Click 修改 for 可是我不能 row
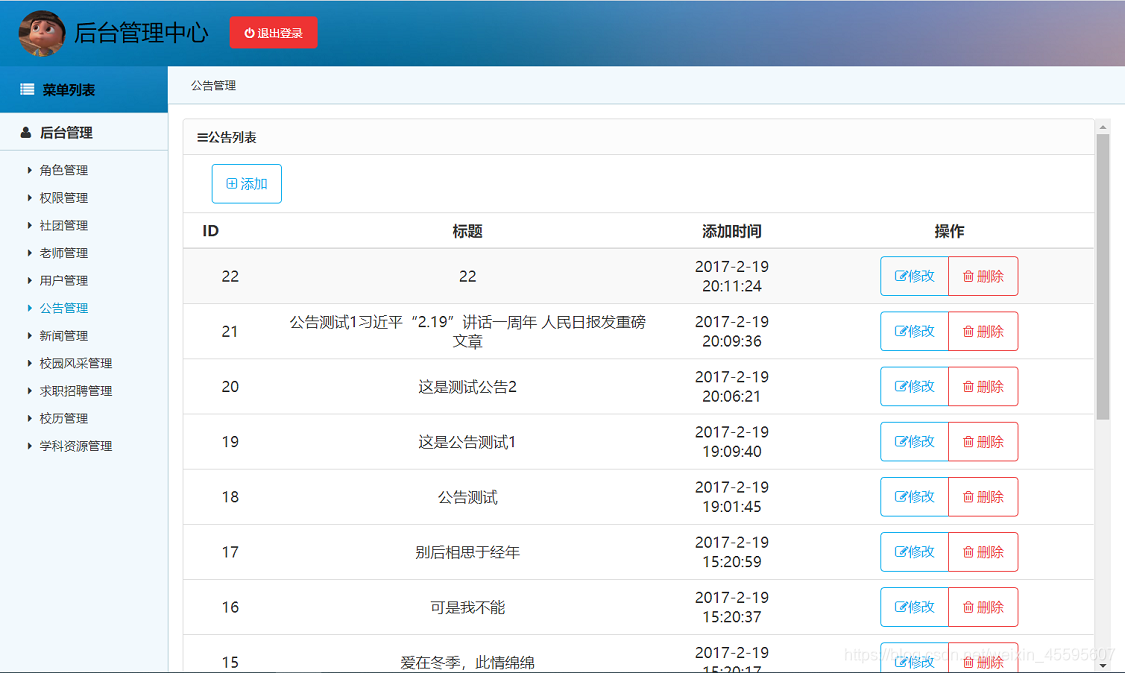 point(914,608)
